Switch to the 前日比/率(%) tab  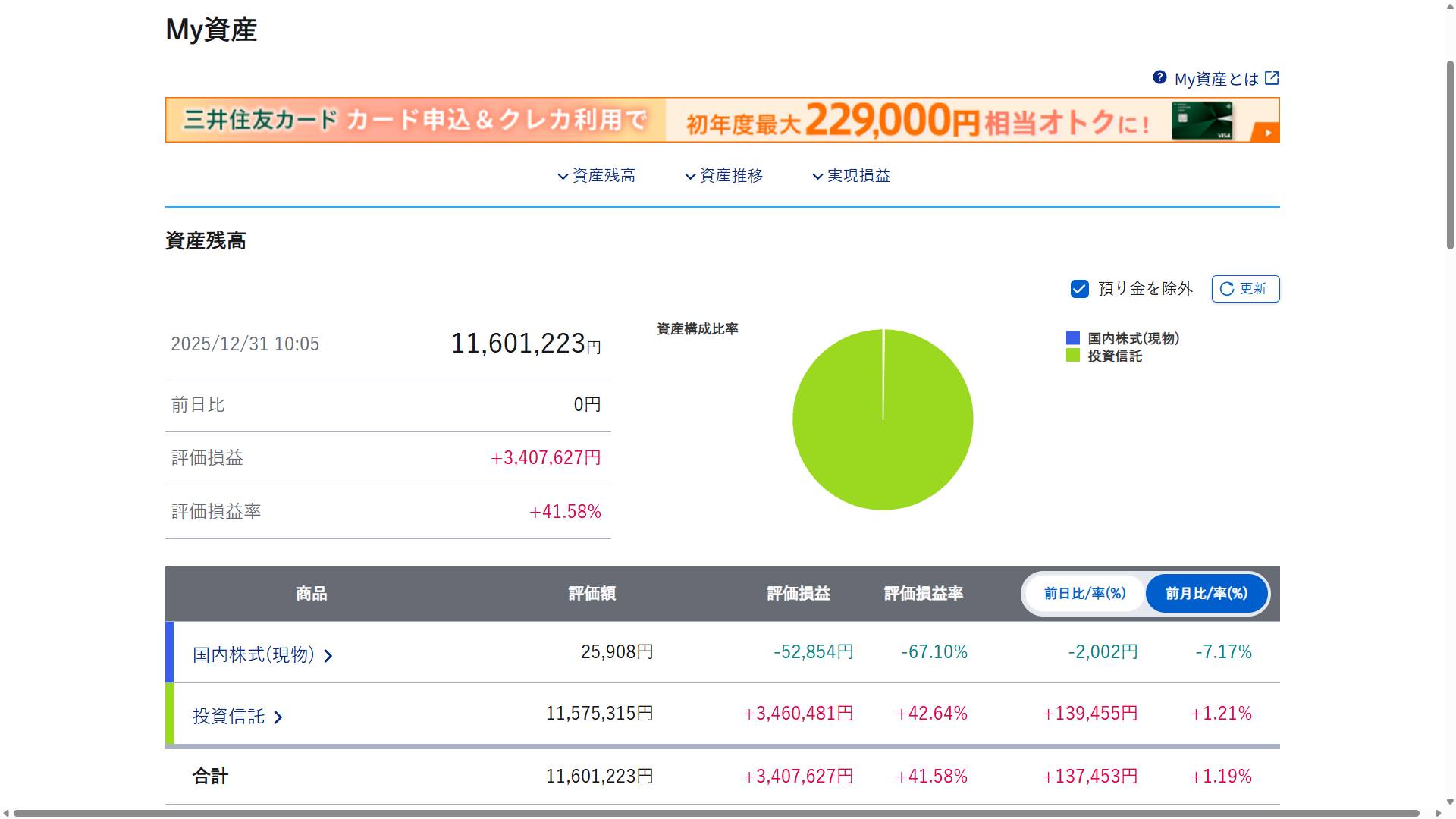tap(1084, 594)
